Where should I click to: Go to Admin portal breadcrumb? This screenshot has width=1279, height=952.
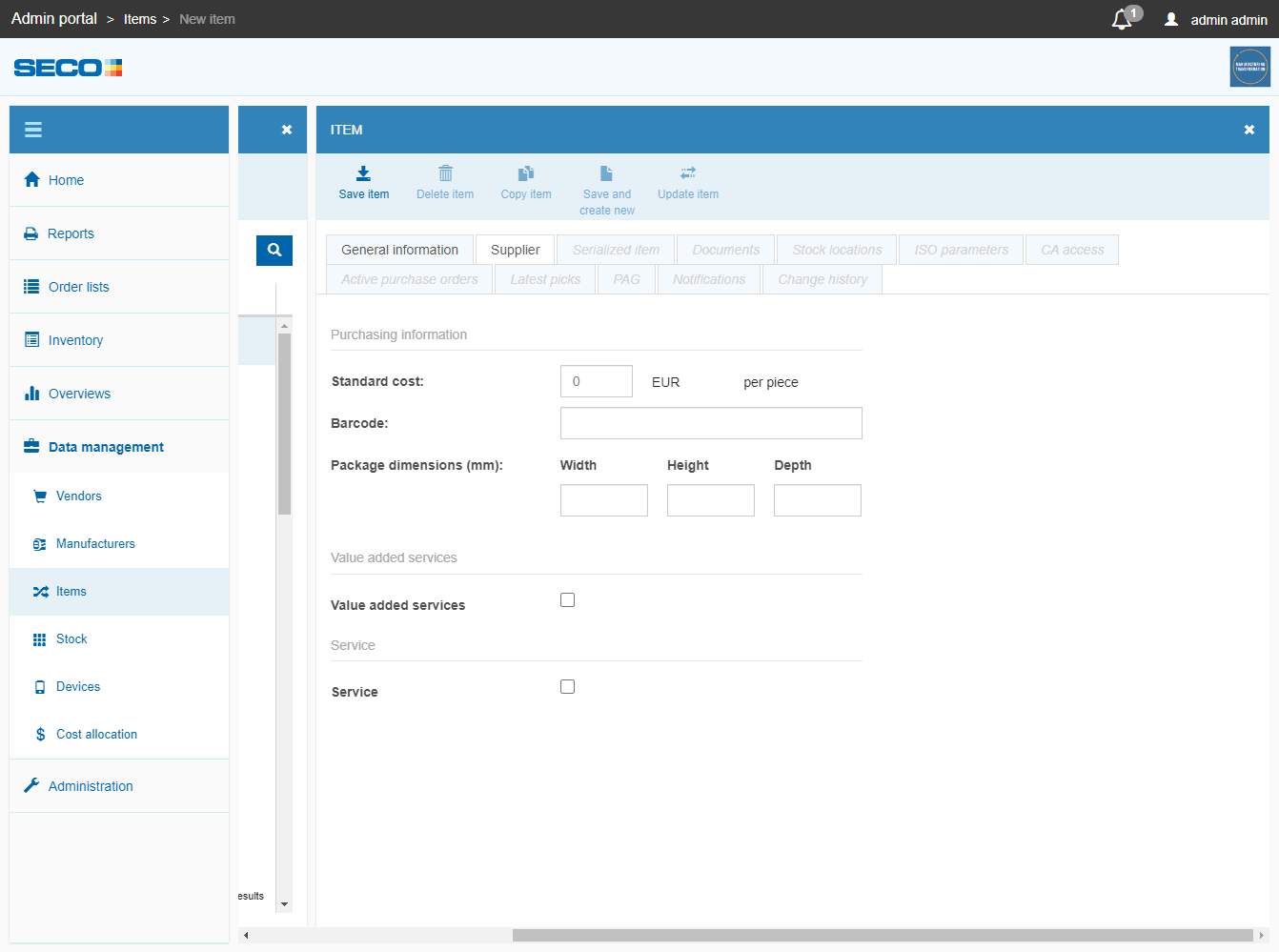pyautogui.click(x=54, y=19)
